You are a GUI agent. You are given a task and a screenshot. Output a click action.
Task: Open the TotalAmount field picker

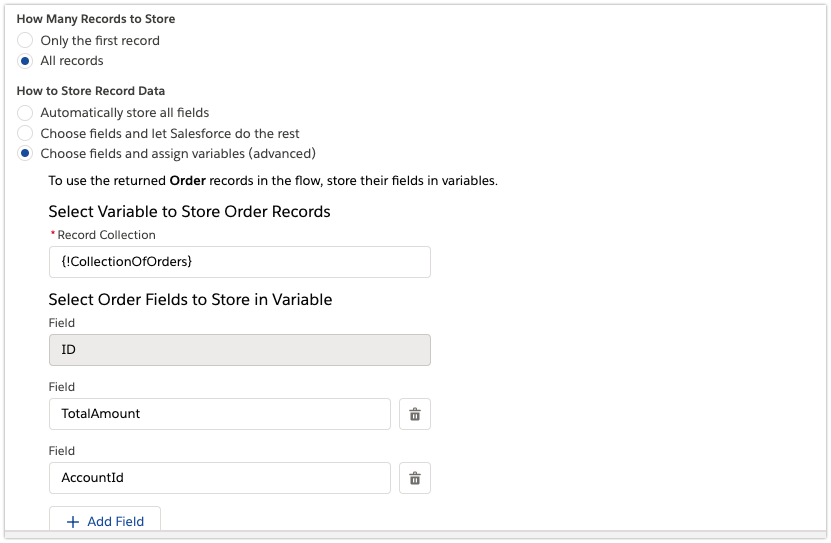click(x=219, y=414)
